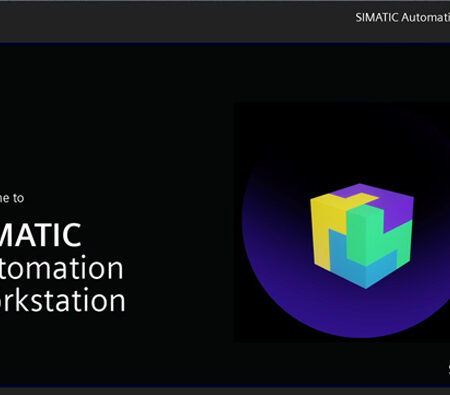Click the black splash background left of artwork
450x395 pixels.
(167, 133)
